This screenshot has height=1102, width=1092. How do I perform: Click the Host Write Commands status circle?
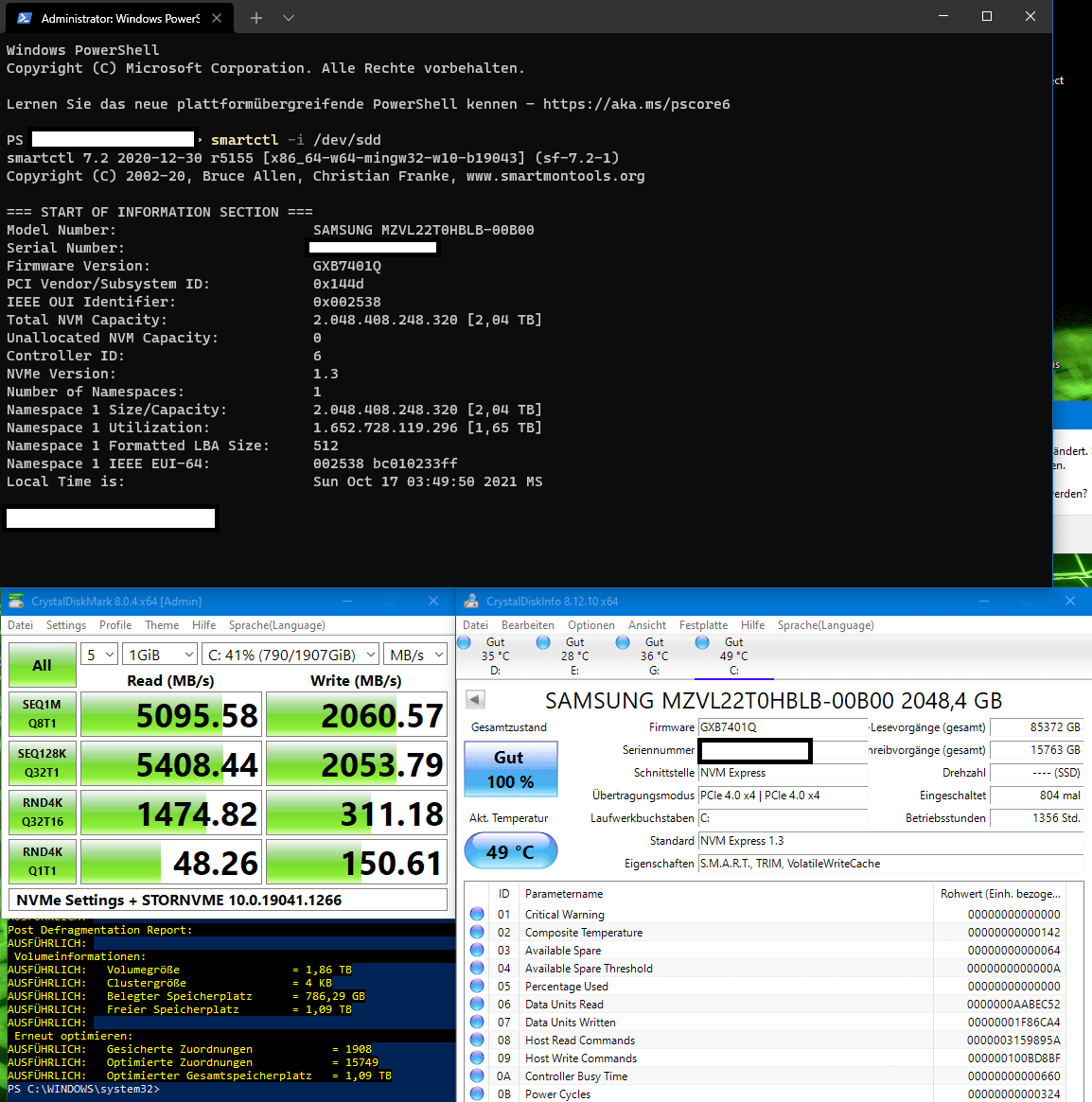[478, 1058]
